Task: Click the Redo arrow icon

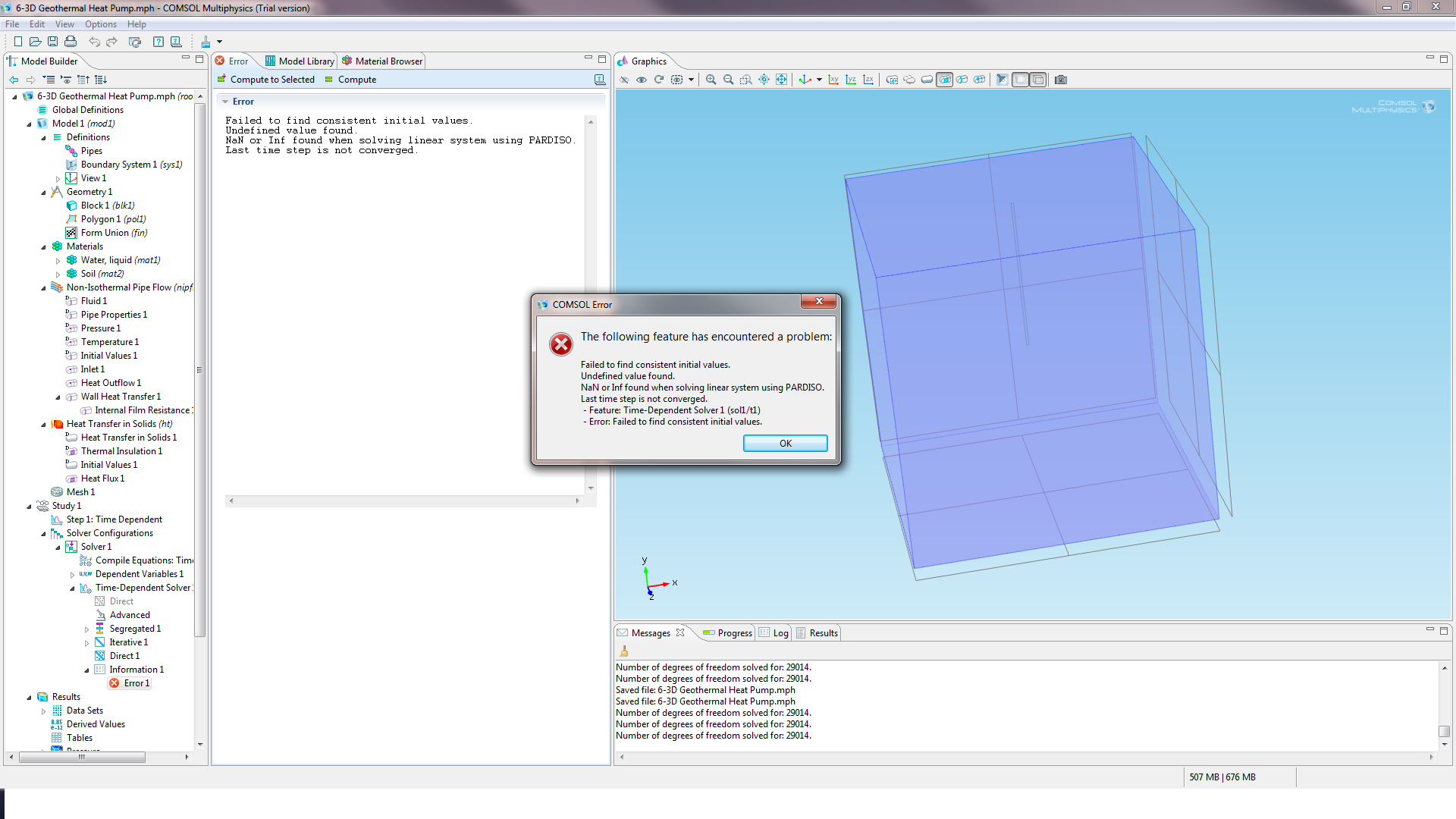Action: (x=111, y=42)
